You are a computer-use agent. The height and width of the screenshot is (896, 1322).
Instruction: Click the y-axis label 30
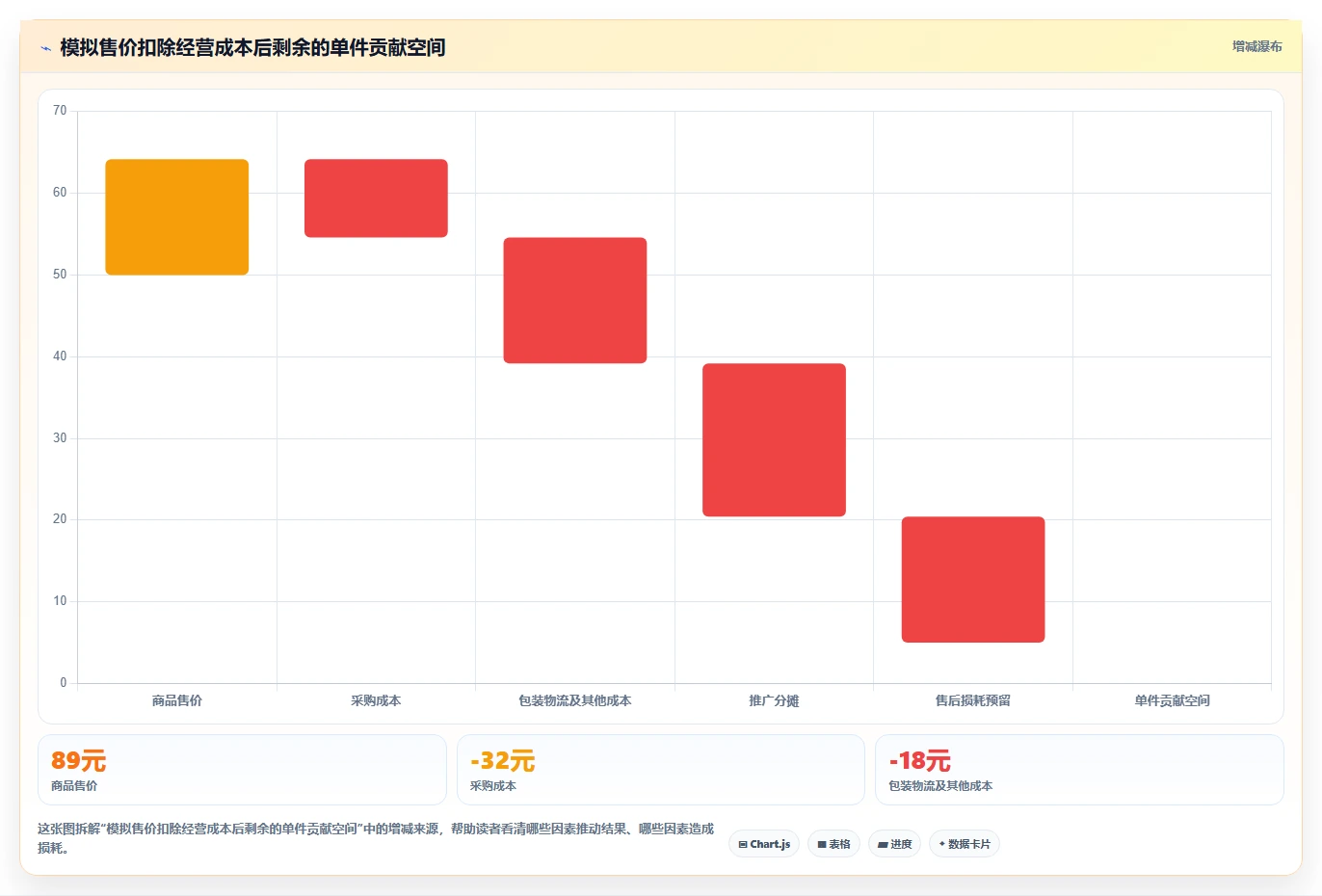60,438
